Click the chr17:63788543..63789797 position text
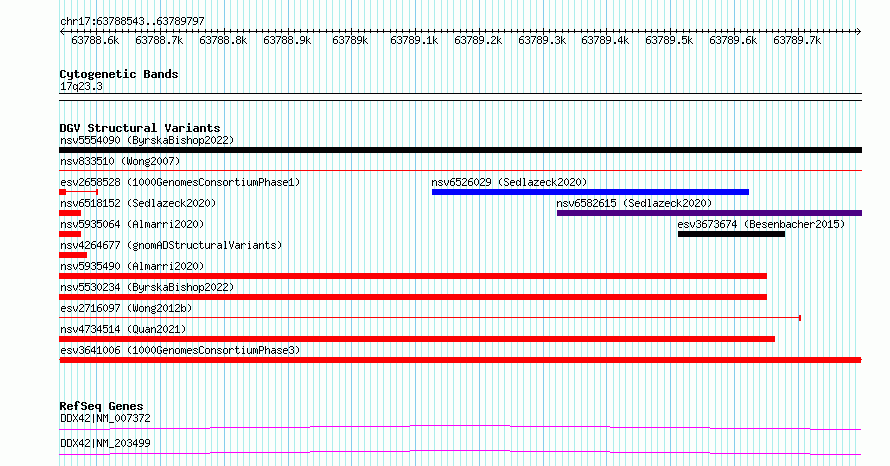Screen dimensions: 890x466 132,22
